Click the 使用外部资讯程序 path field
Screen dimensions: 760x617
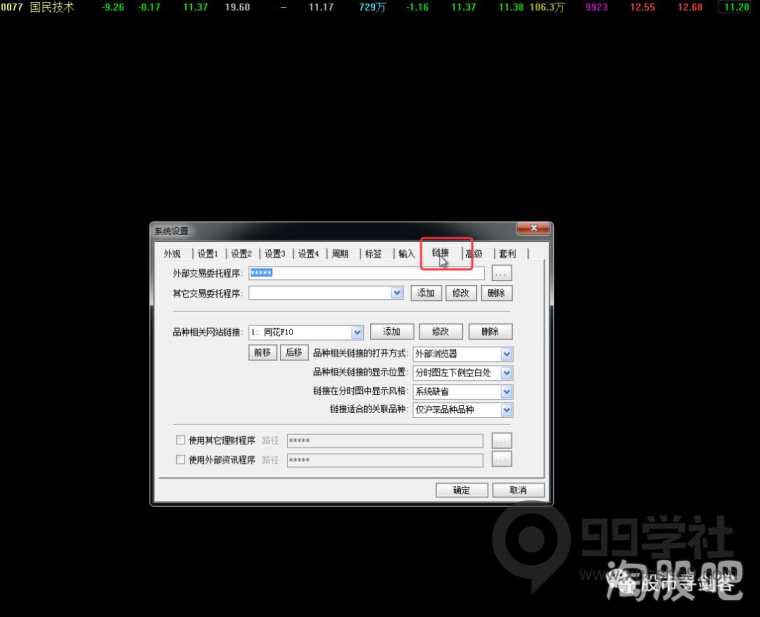[385, 460]
